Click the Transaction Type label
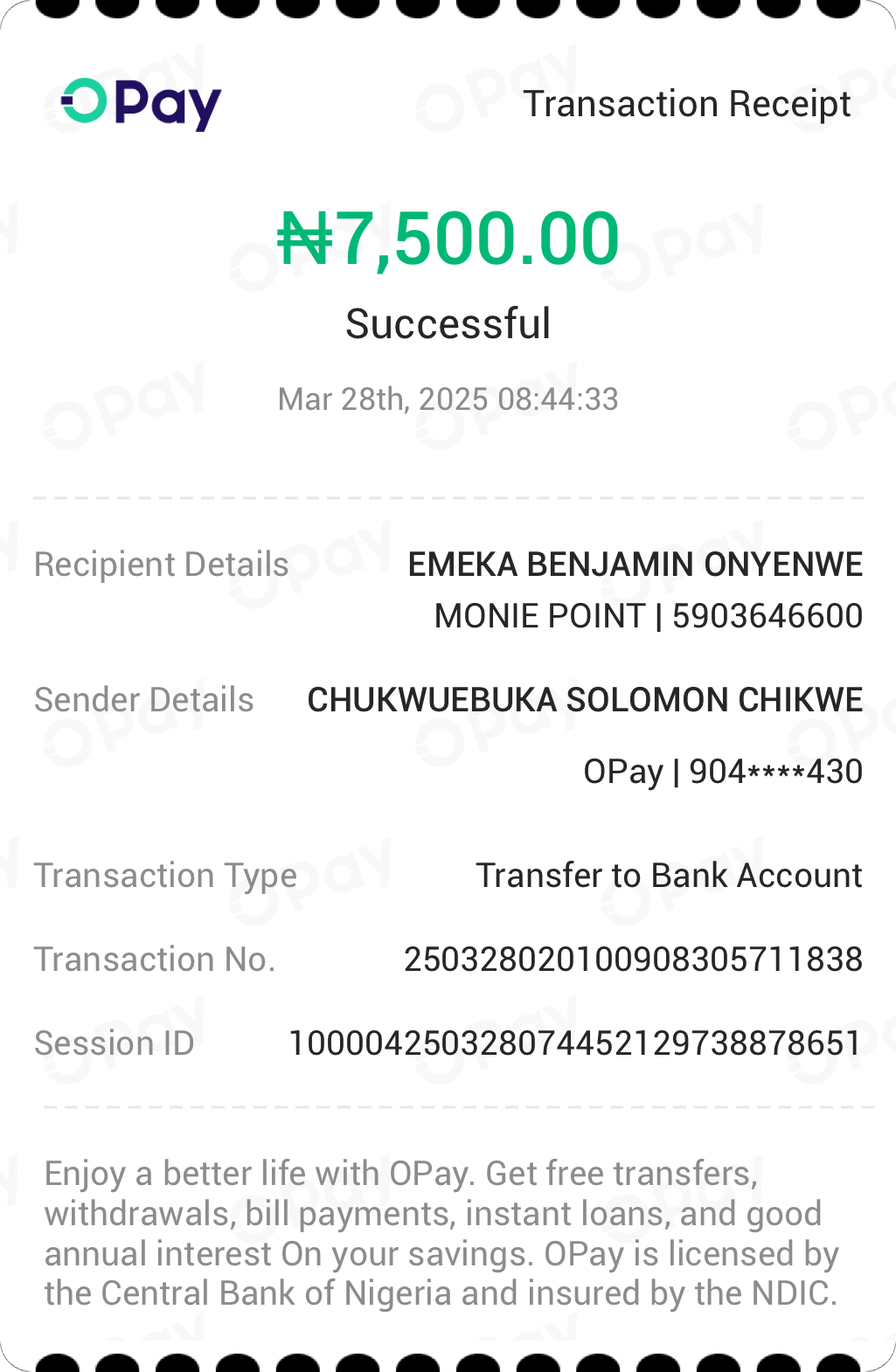Image resolution: width=896 pixels, height=1372 pixels. [x=165, y=876]
